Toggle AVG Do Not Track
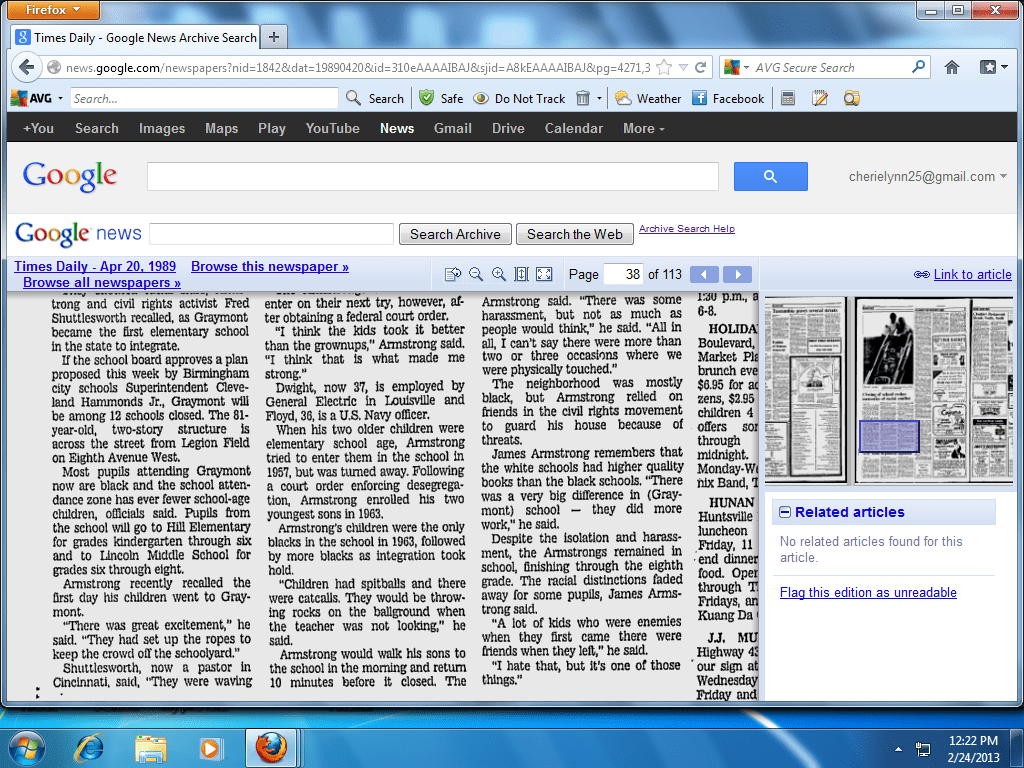The image size is (1024, 768). 519,98
